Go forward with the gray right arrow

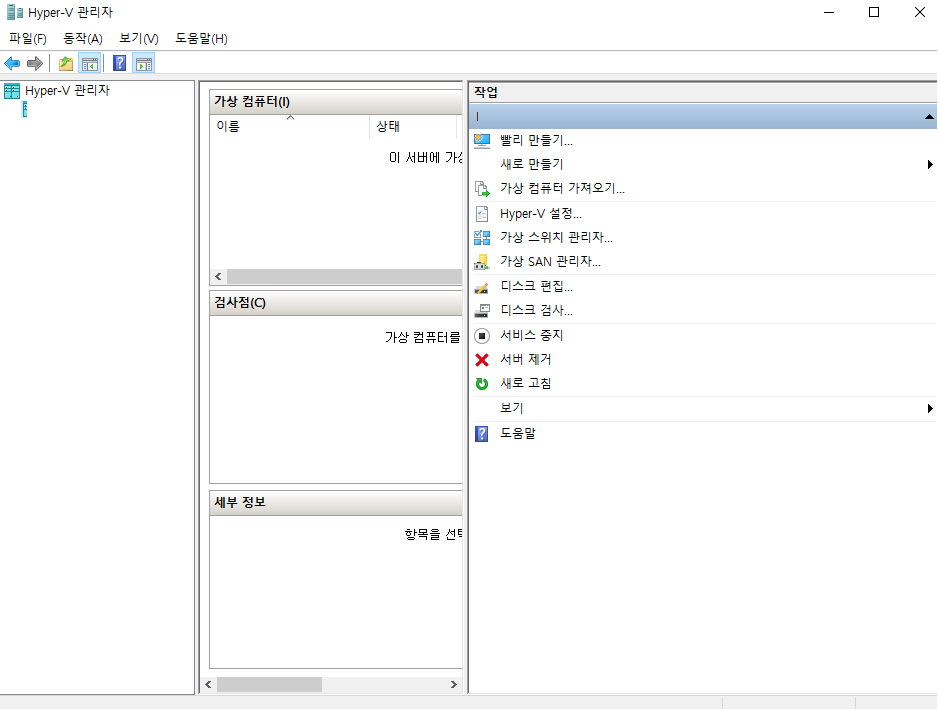[x=35, y=63]
